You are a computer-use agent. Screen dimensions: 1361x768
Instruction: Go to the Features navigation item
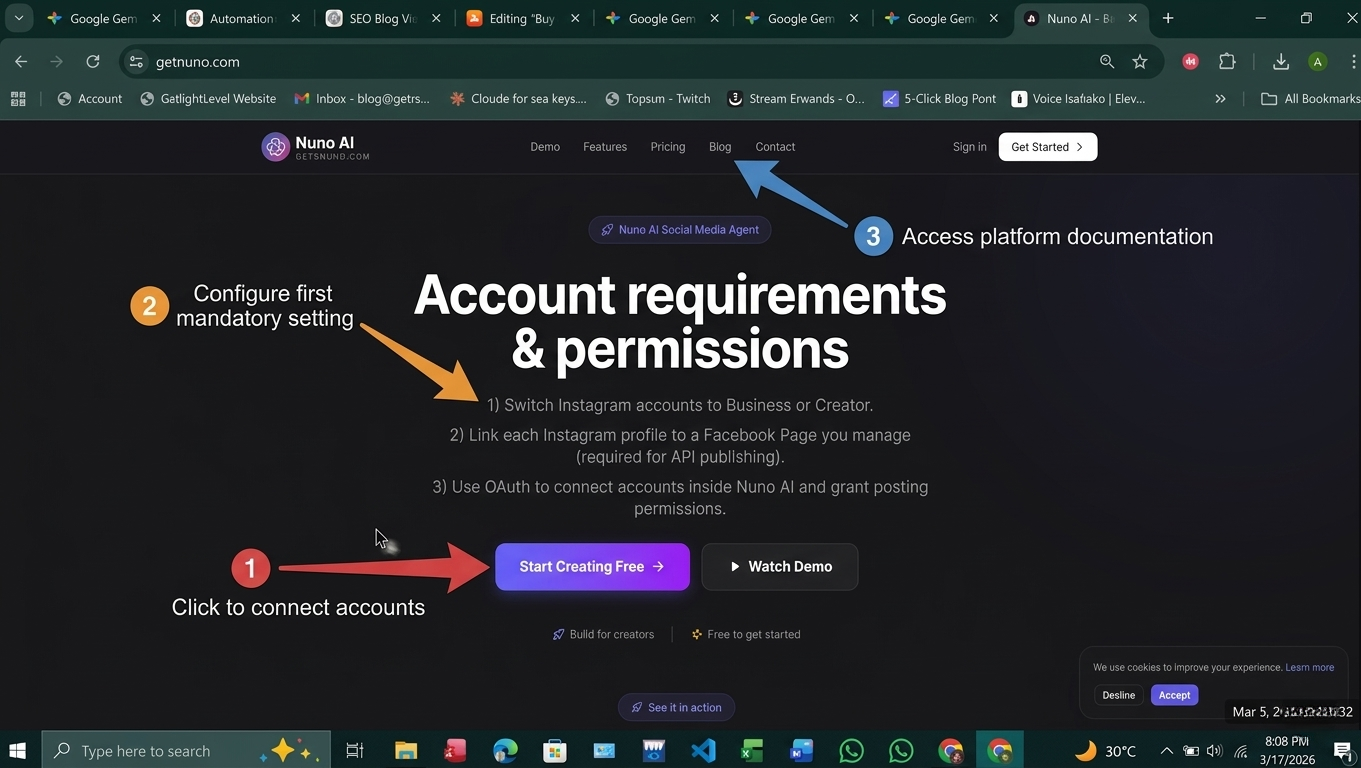tap(605, 147)
